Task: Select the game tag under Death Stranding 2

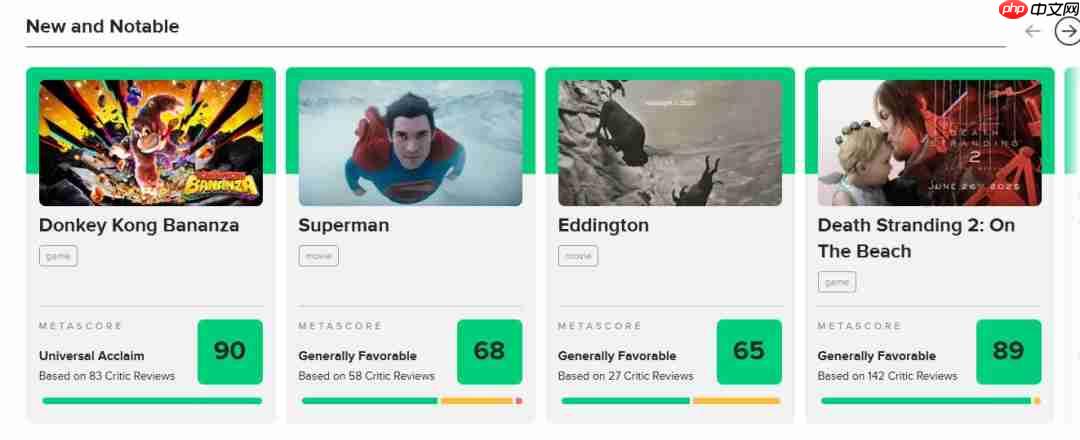Action: (x=837, y=282)
